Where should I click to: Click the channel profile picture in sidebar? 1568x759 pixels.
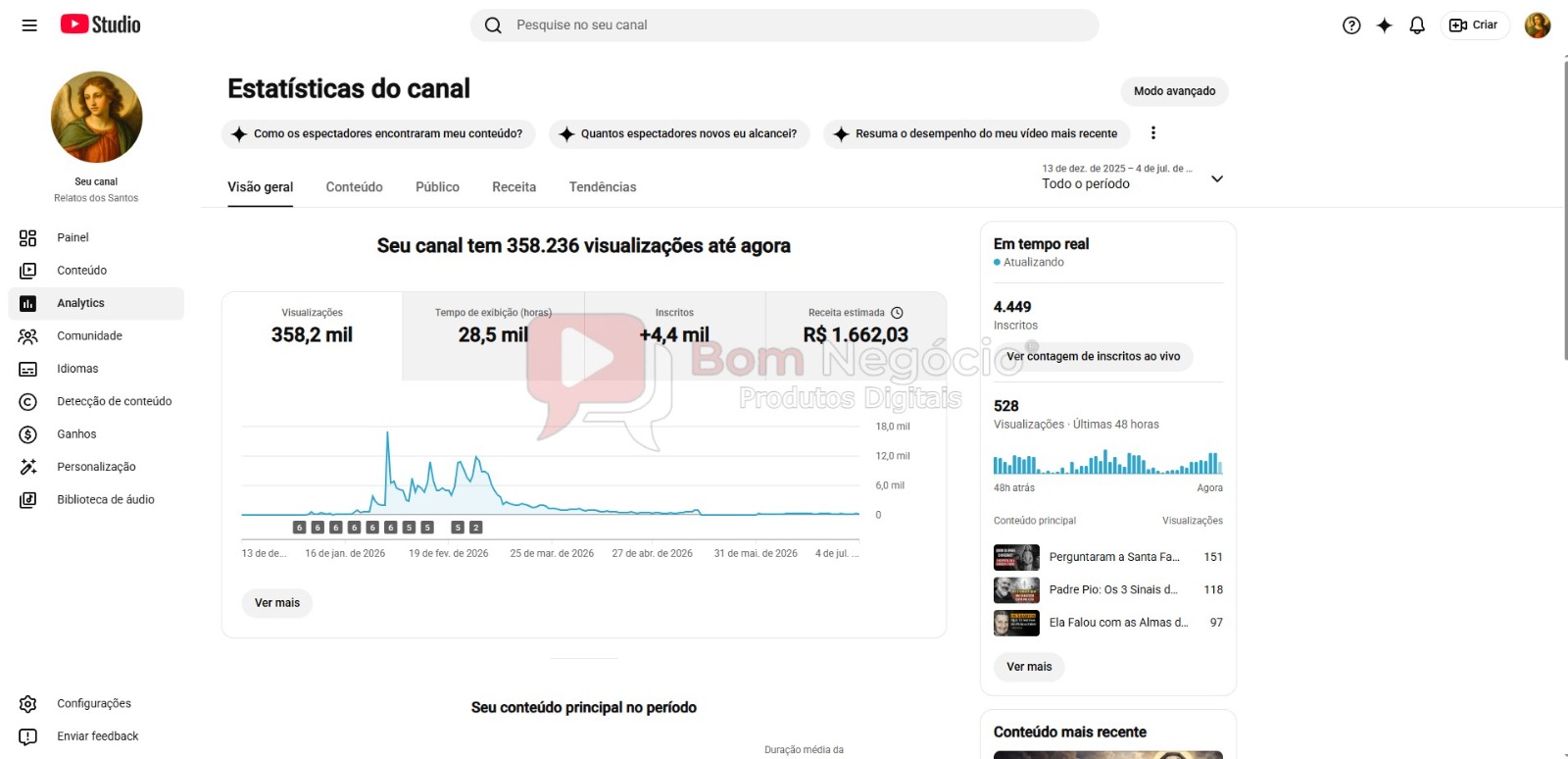click(x=96, y=118)
